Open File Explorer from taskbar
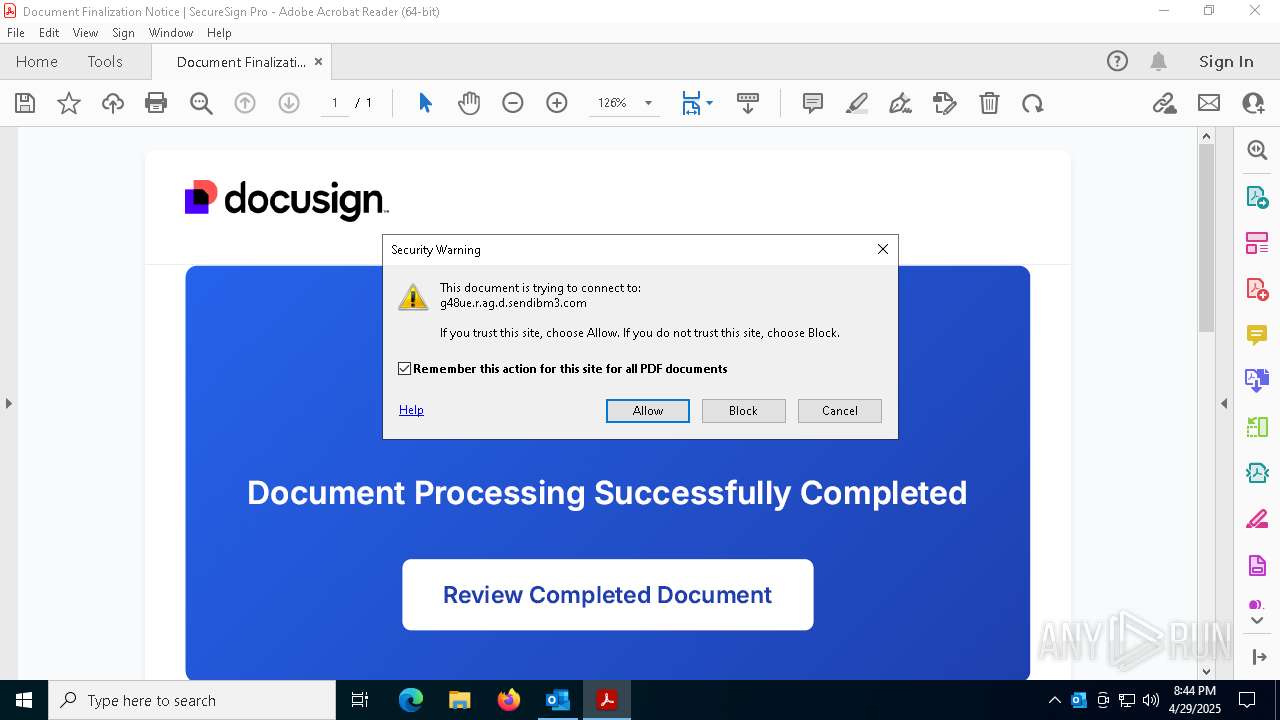This screenshot has height=720, width=1280. tap(460, 700)
